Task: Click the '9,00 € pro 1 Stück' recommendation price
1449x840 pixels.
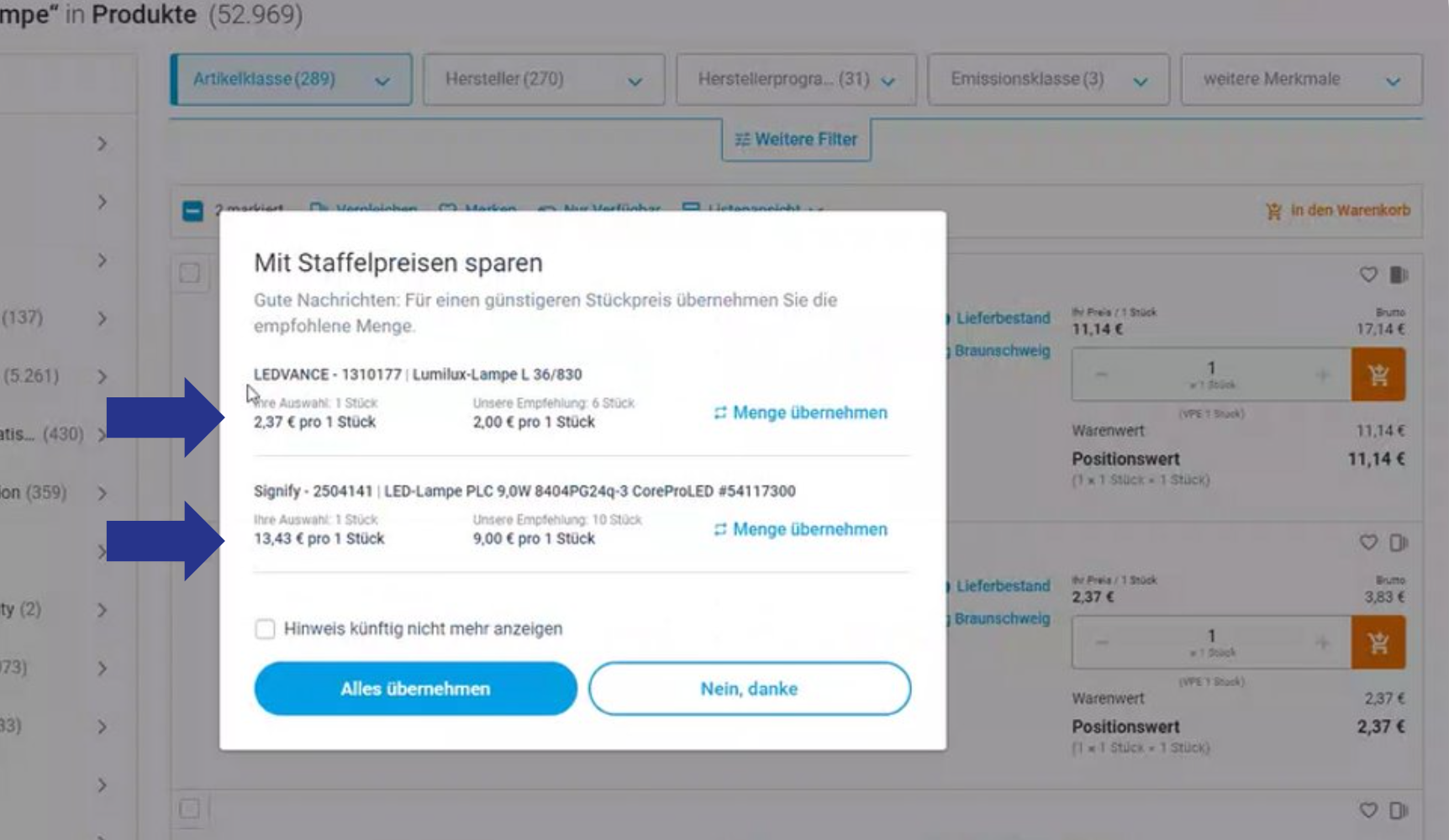Action: [534, 538]
